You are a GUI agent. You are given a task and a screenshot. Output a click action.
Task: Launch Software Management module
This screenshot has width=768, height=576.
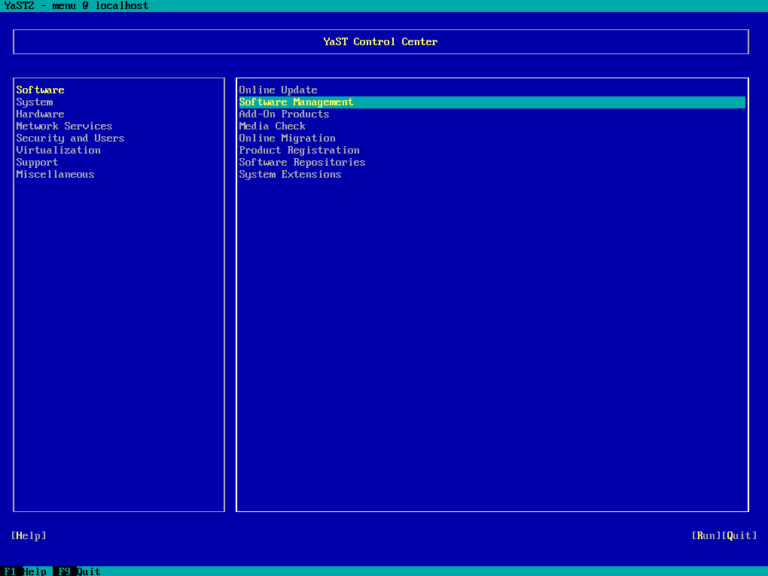[x=492, y=102]
